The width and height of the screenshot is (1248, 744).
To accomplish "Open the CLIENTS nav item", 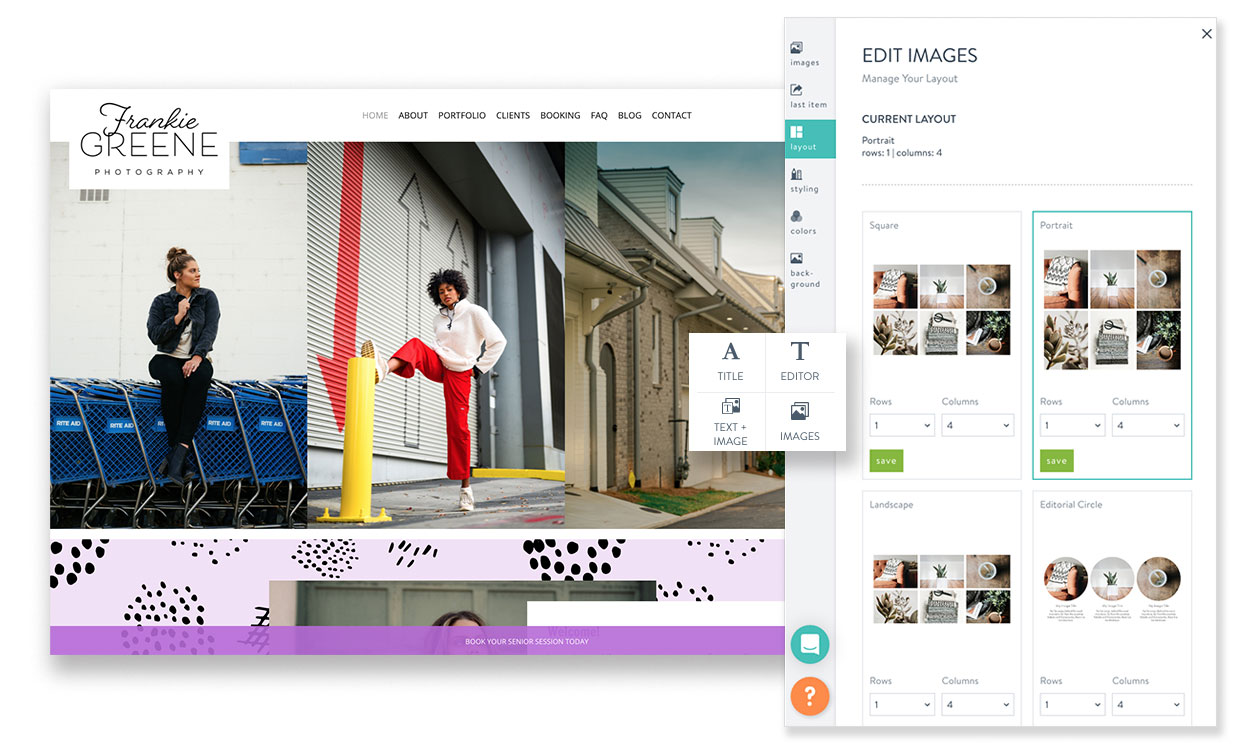I will click(x=513, y=115).
